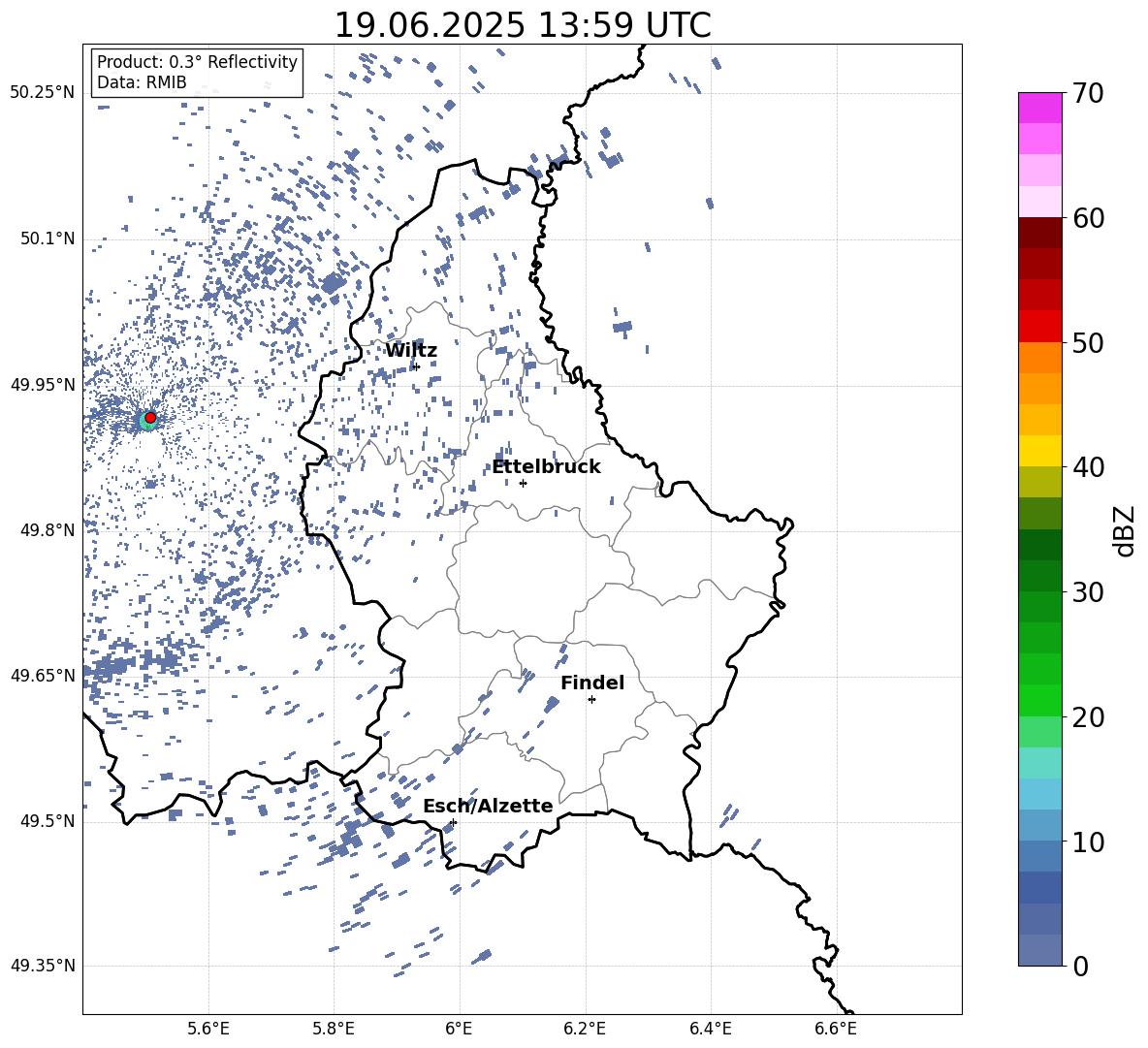Click the Findel station label
The image size is (1148, 1048).
592,683
